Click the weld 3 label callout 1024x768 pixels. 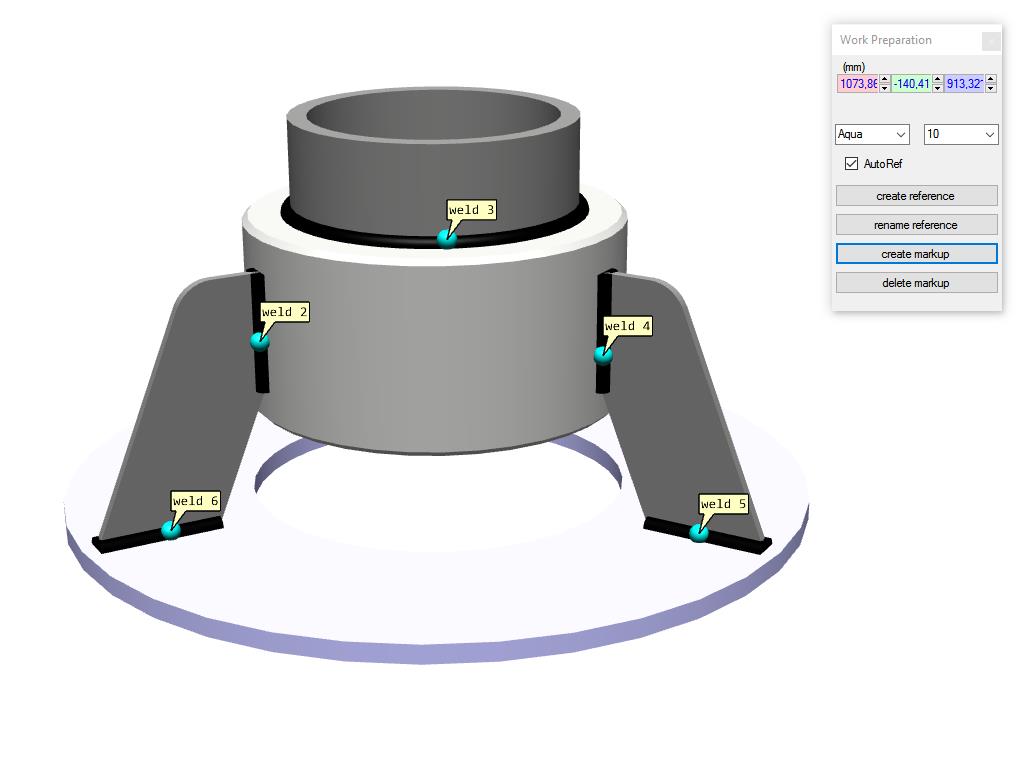pyautogui.click(x=471, y=210)
